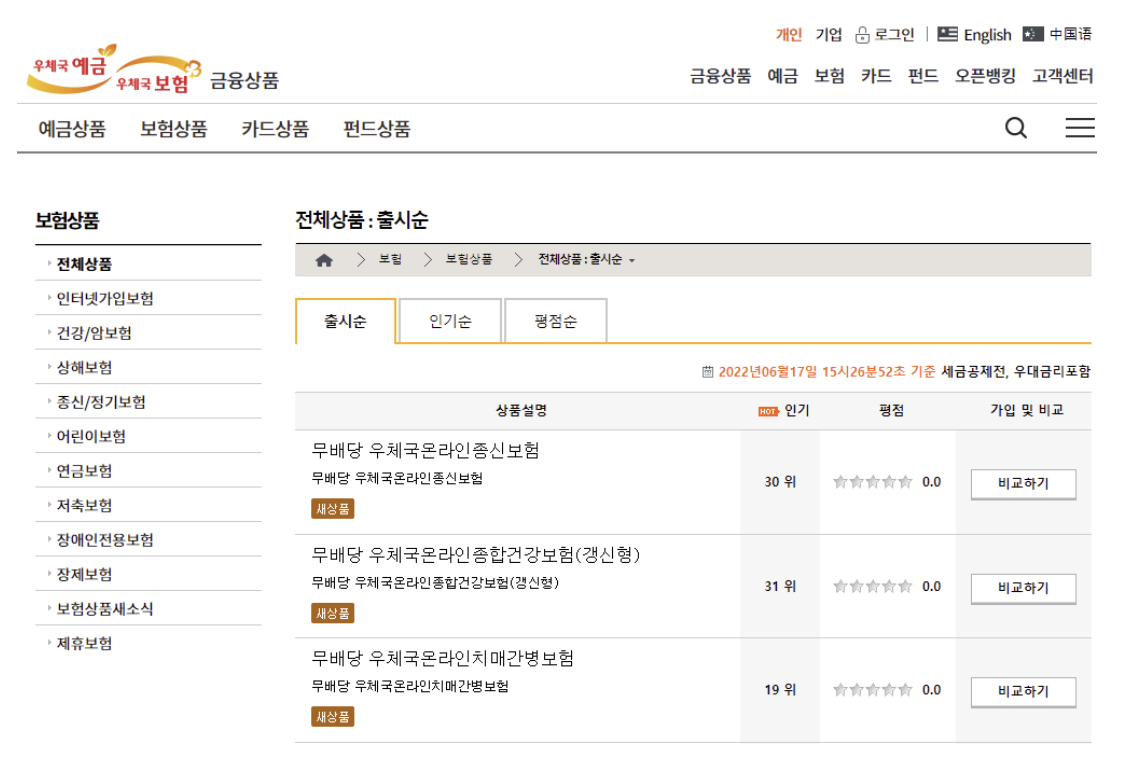
Task: Click 비교하기 for 온라인종합건강보험(갱신형)
Action: point(1023,588)
